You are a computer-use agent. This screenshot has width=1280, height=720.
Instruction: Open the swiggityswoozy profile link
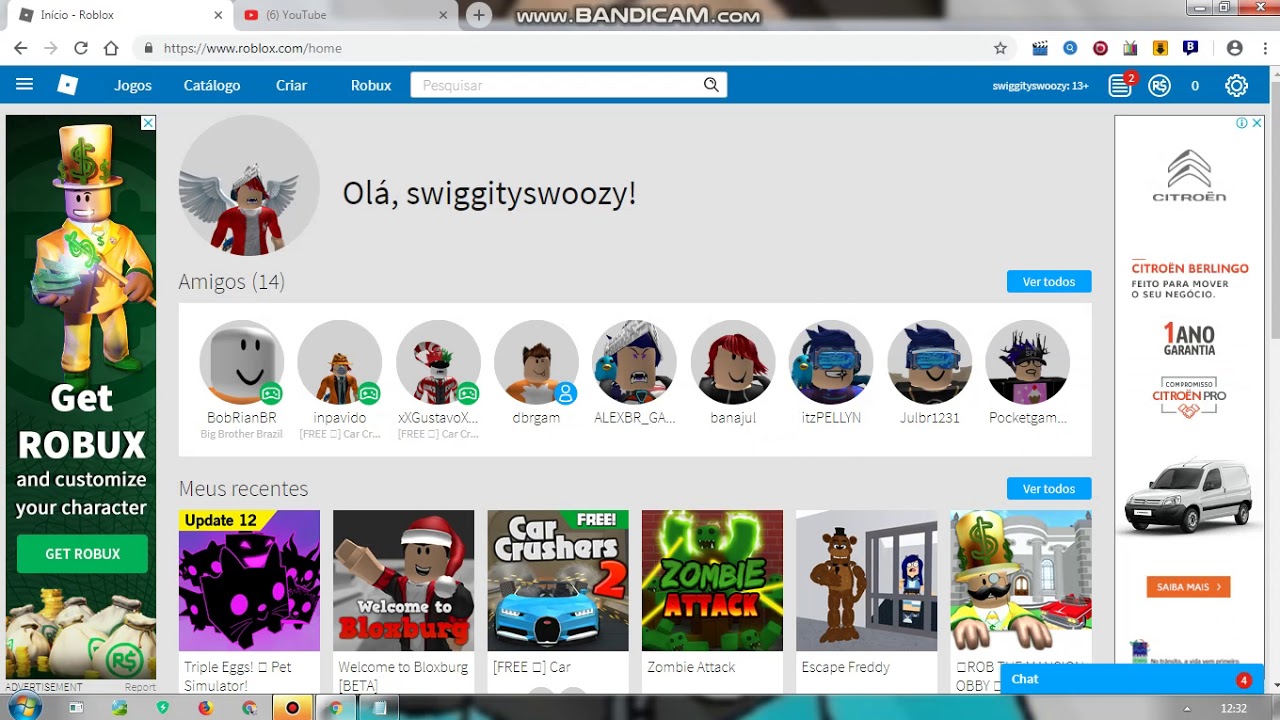point(1040,86)
